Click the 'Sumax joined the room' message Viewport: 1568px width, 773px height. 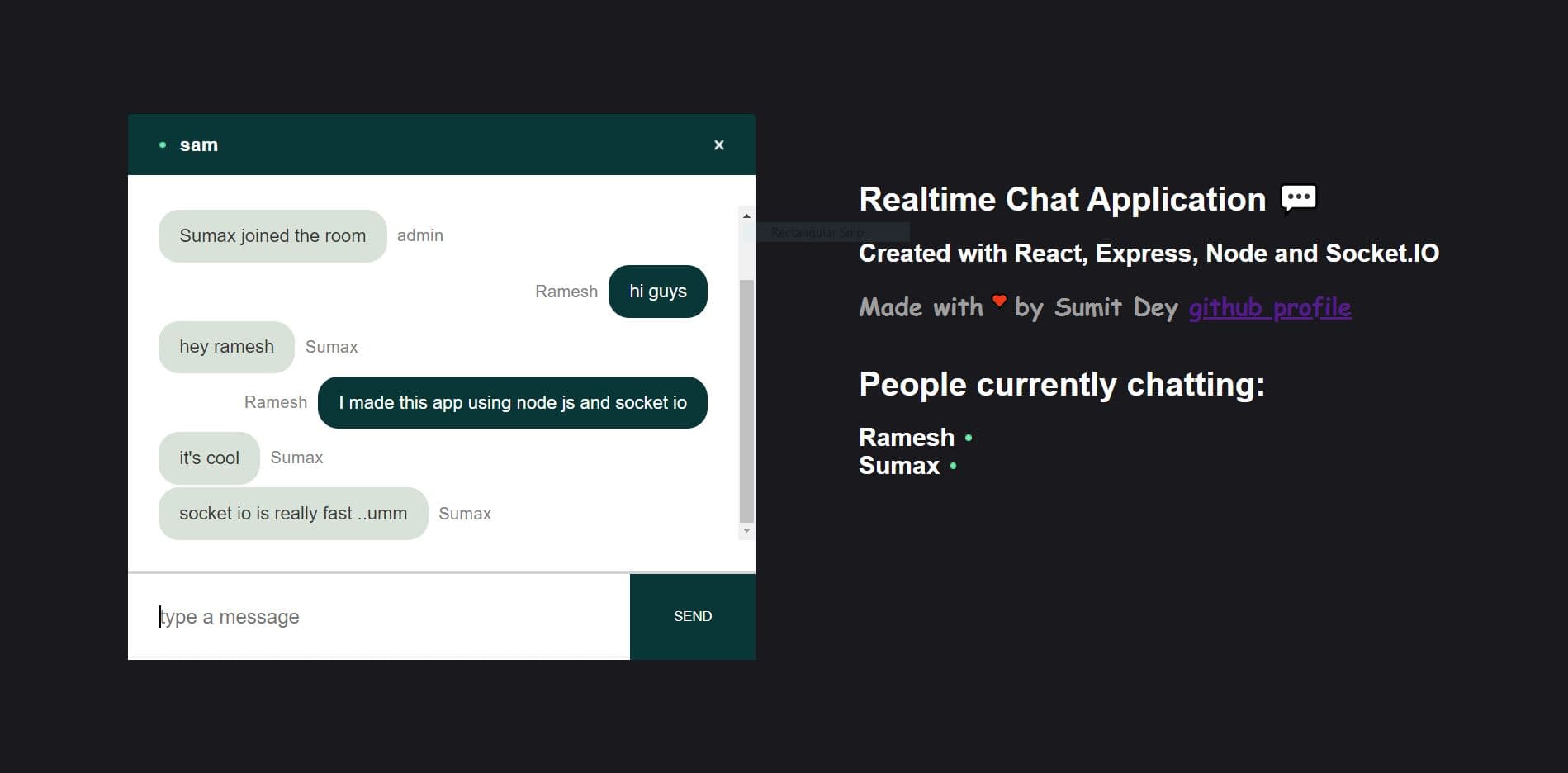[x=272, y=236]
